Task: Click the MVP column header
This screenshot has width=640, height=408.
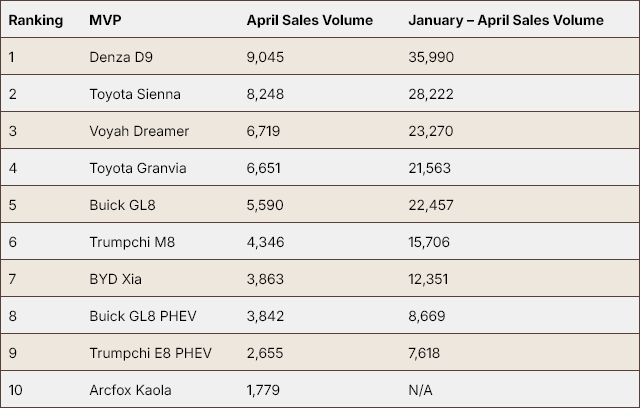Action: point(104,20)
